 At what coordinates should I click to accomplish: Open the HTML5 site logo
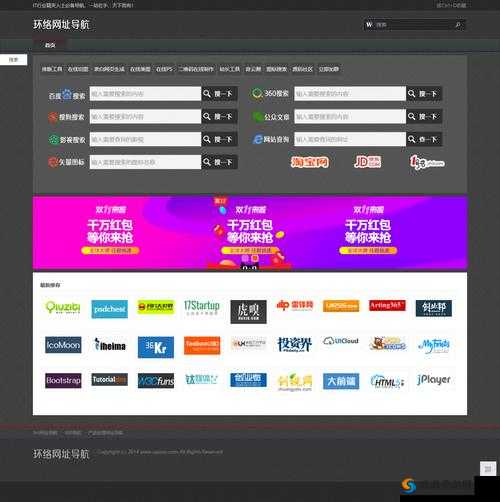click(x=387, y=381)
